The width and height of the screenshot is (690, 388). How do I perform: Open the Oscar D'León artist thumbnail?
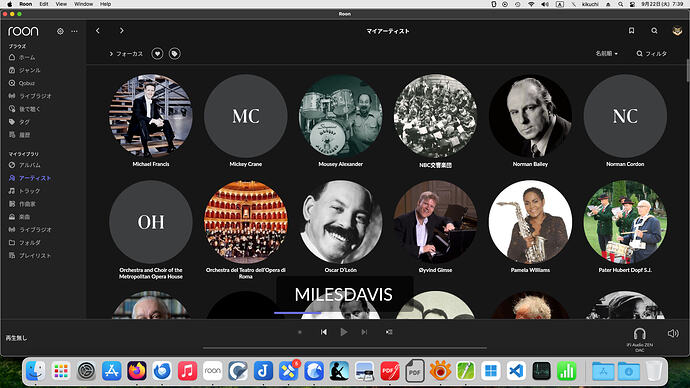341,222
